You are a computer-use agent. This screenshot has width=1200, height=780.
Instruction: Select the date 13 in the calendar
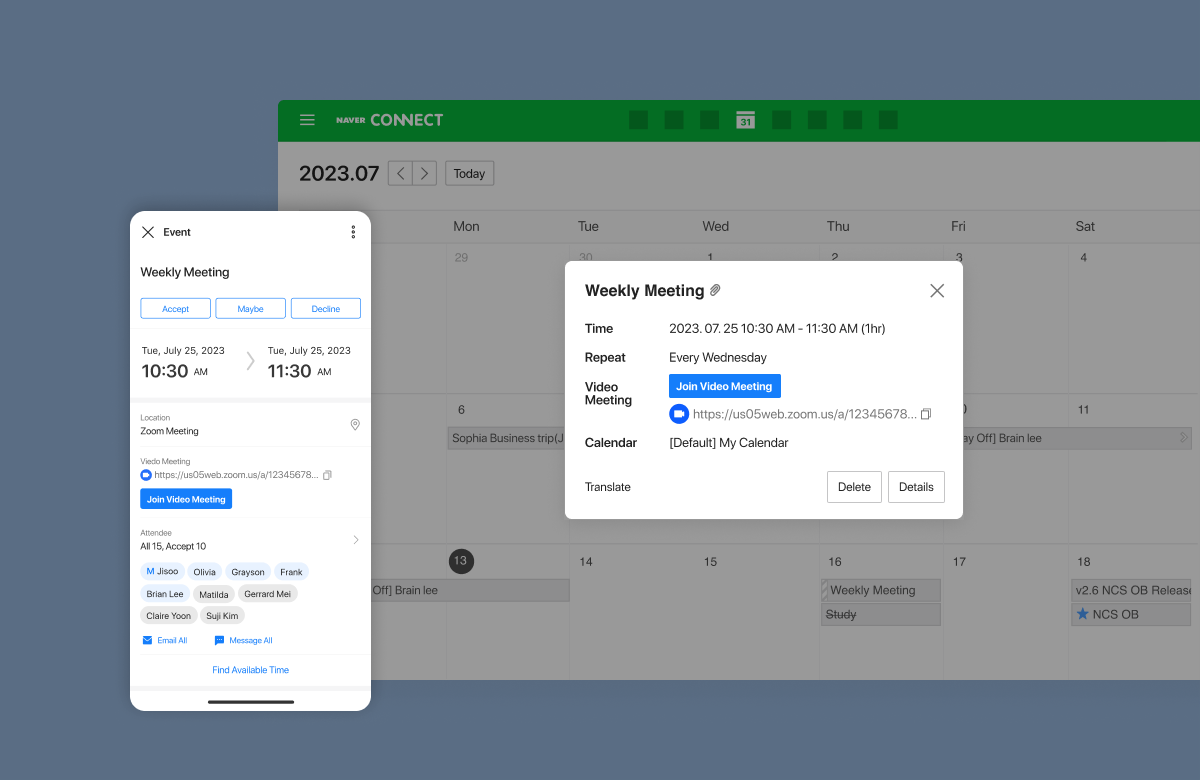click(x=461, y=561)
